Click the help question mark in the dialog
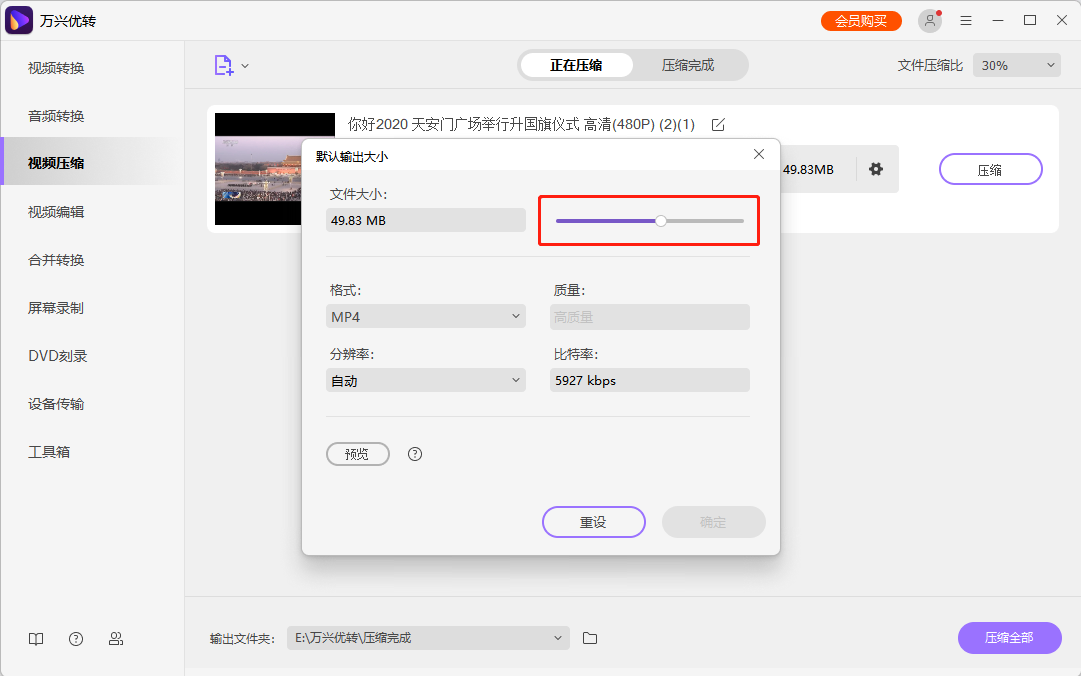Viewport: 1081px width, 676px height. (x=415, y=454)
